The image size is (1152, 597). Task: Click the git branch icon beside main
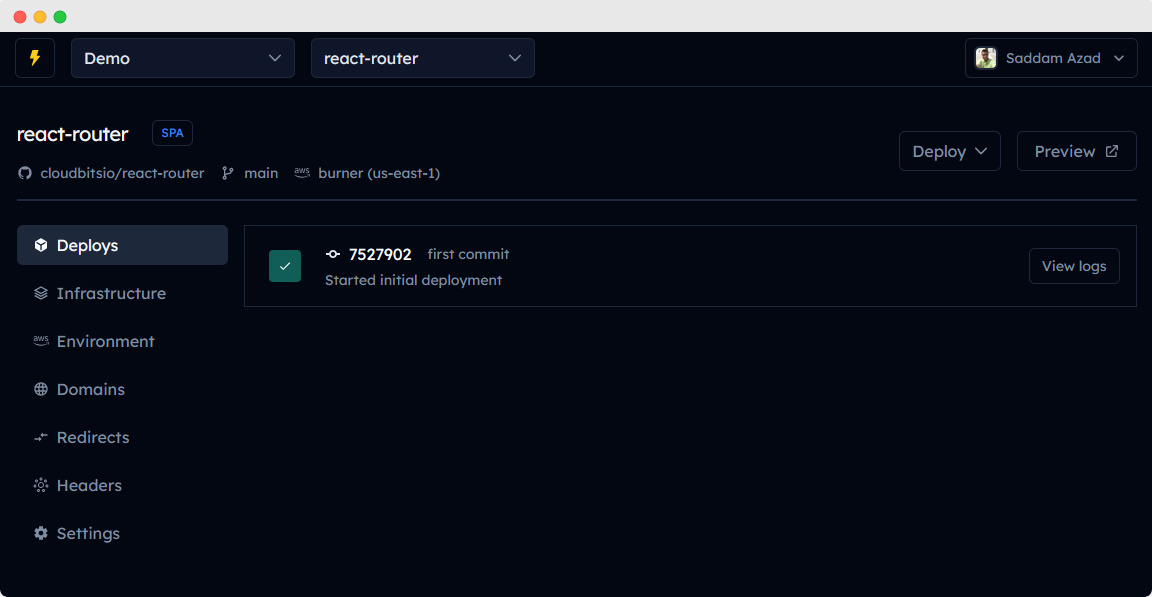(x=228, y=173)
